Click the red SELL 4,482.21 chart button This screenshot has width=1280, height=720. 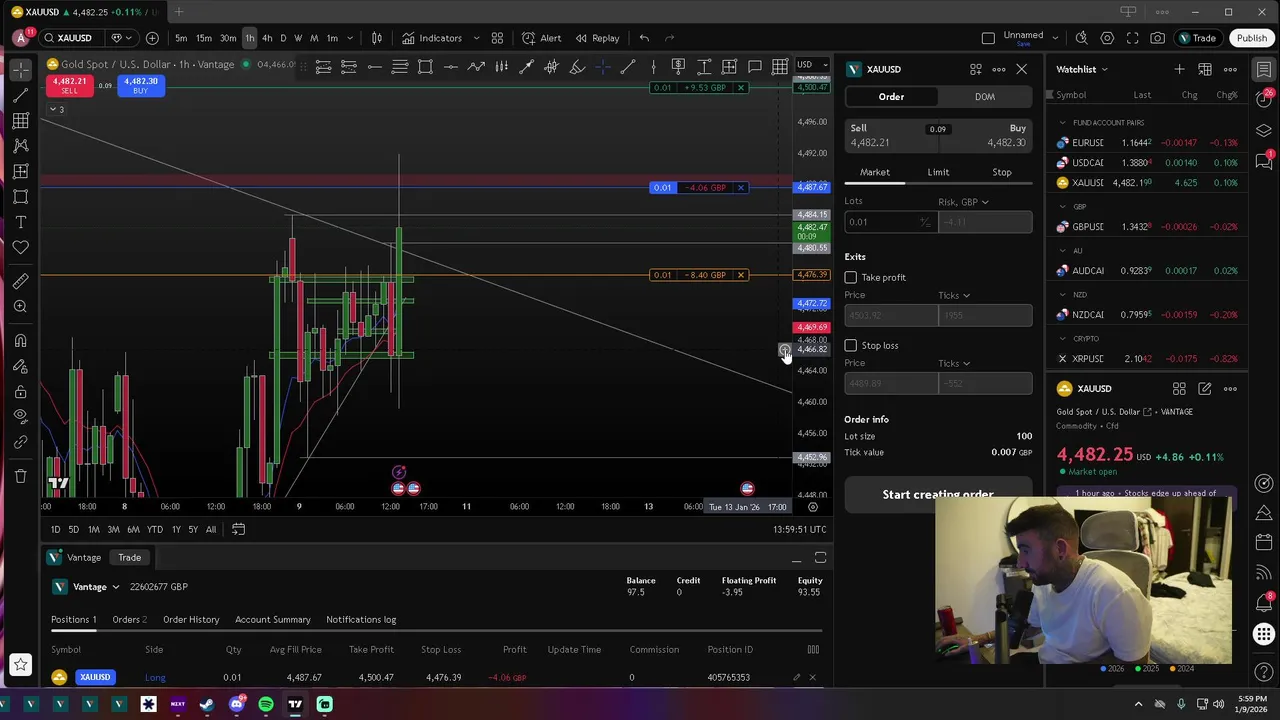click(x=69, y=86)
